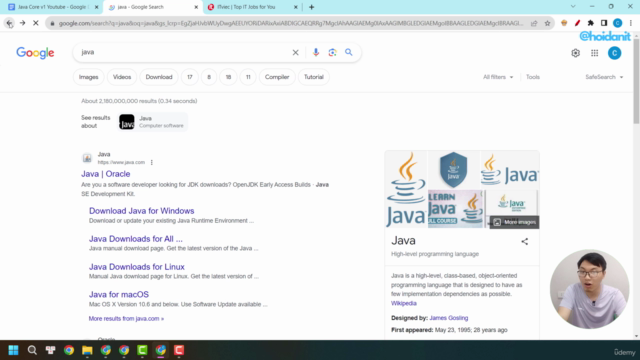640x360 pixels.
Task: Bookmark this page with the star icon
Action: pyautogui.click(x=547, y=23)
